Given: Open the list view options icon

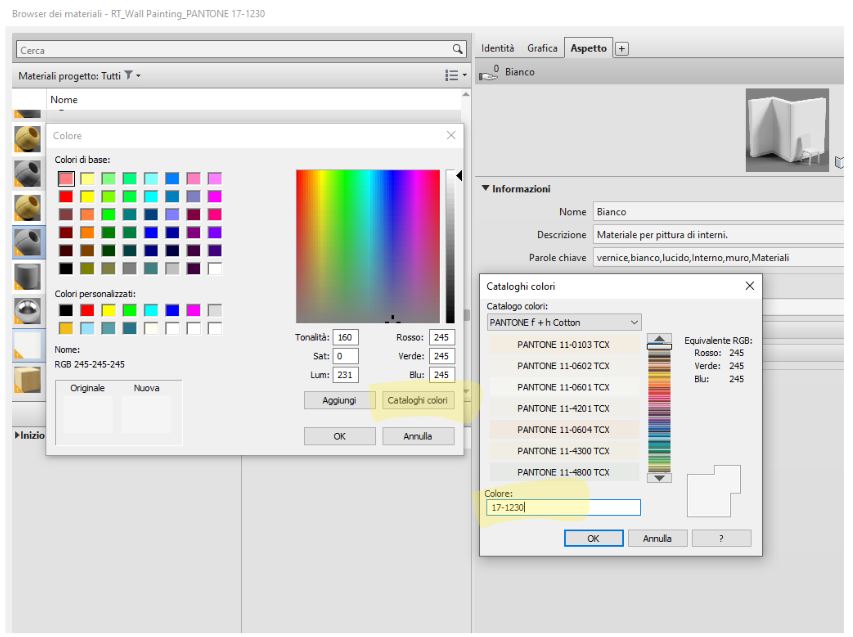Looking at the screenshot, I should coord(452,75).
